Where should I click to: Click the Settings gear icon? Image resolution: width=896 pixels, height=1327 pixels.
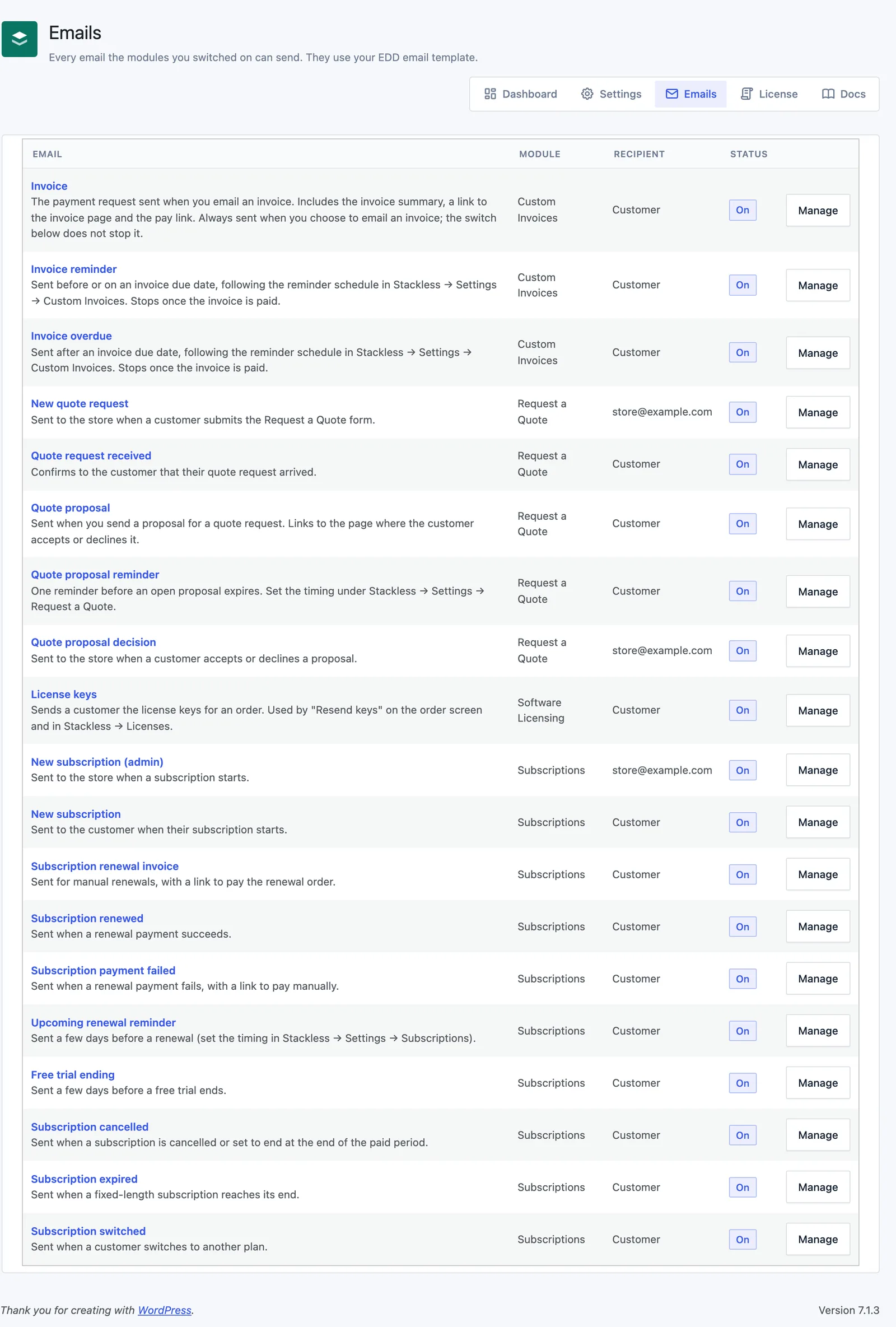587,94
